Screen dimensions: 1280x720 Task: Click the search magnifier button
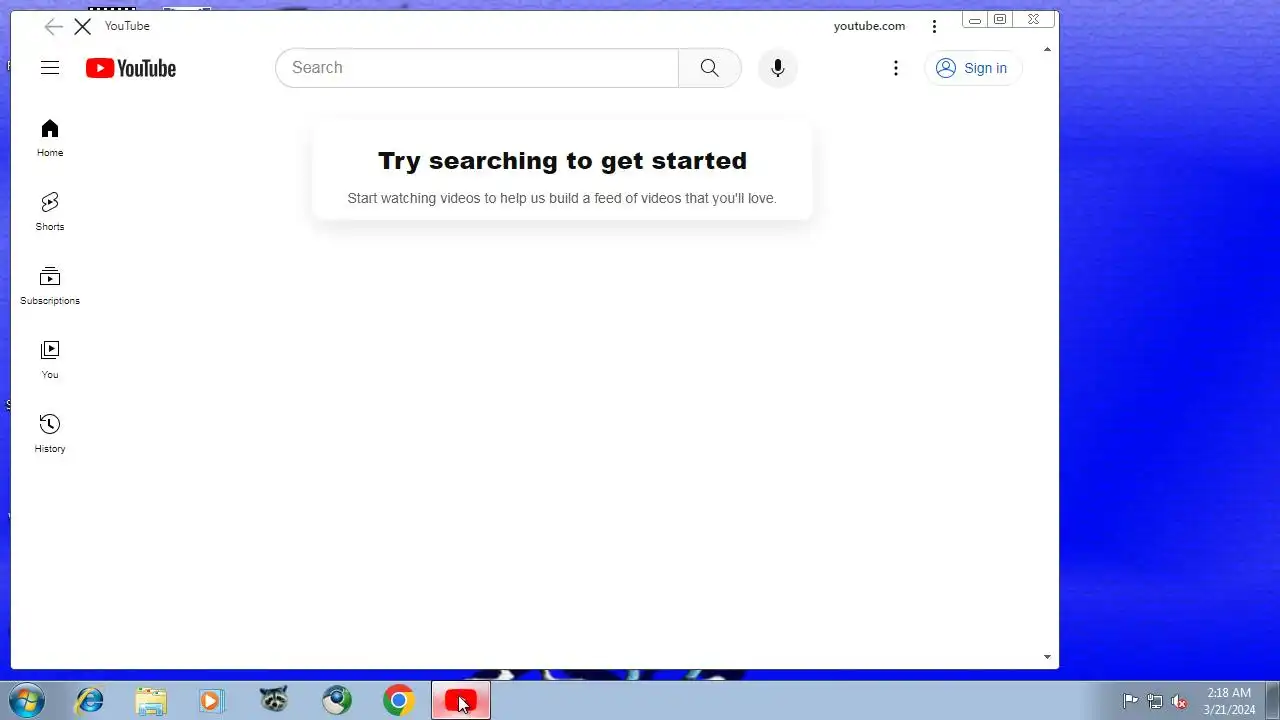[x=710, y=68]
